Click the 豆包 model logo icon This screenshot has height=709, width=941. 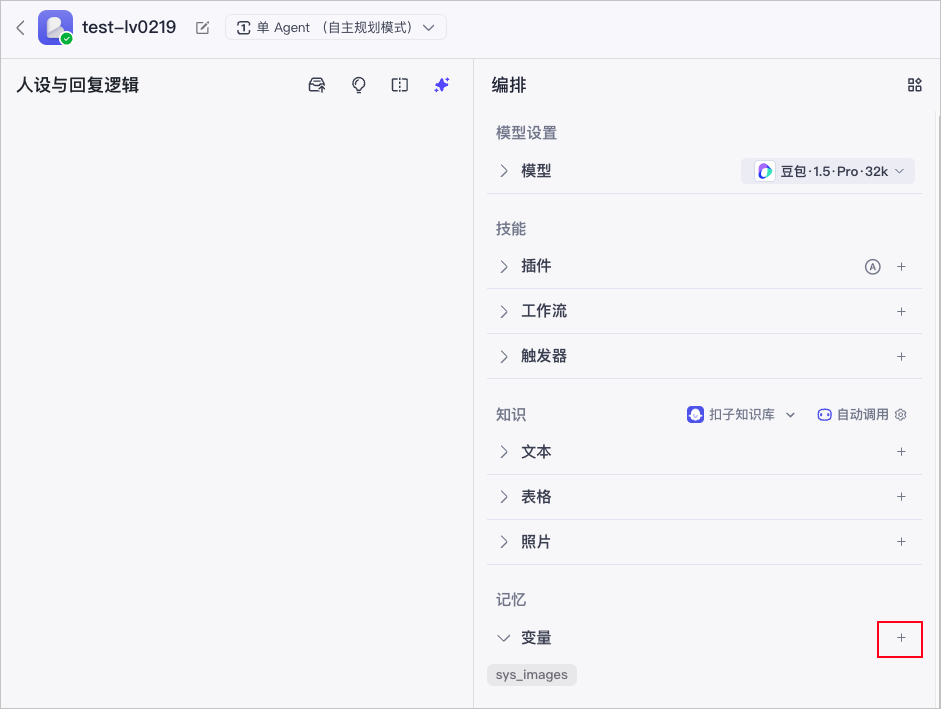coord(765,171)
